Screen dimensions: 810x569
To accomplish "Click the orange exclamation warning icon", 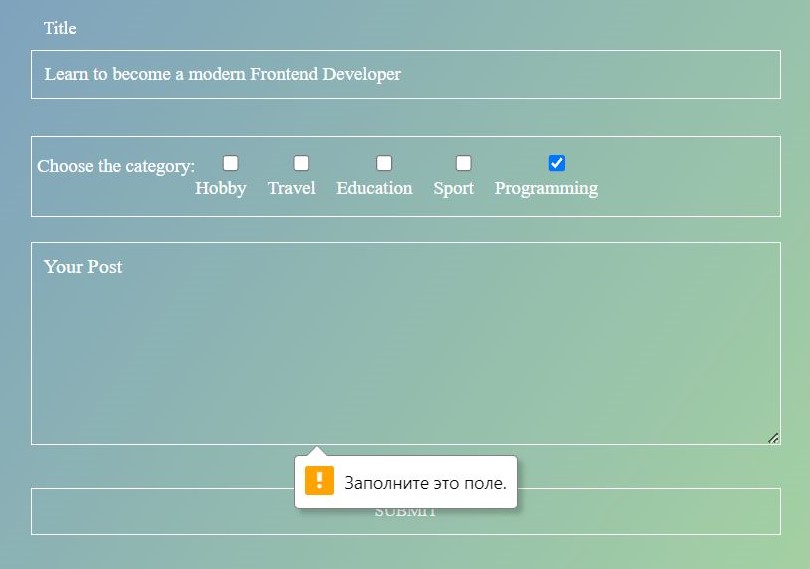I will pos(319,481).
